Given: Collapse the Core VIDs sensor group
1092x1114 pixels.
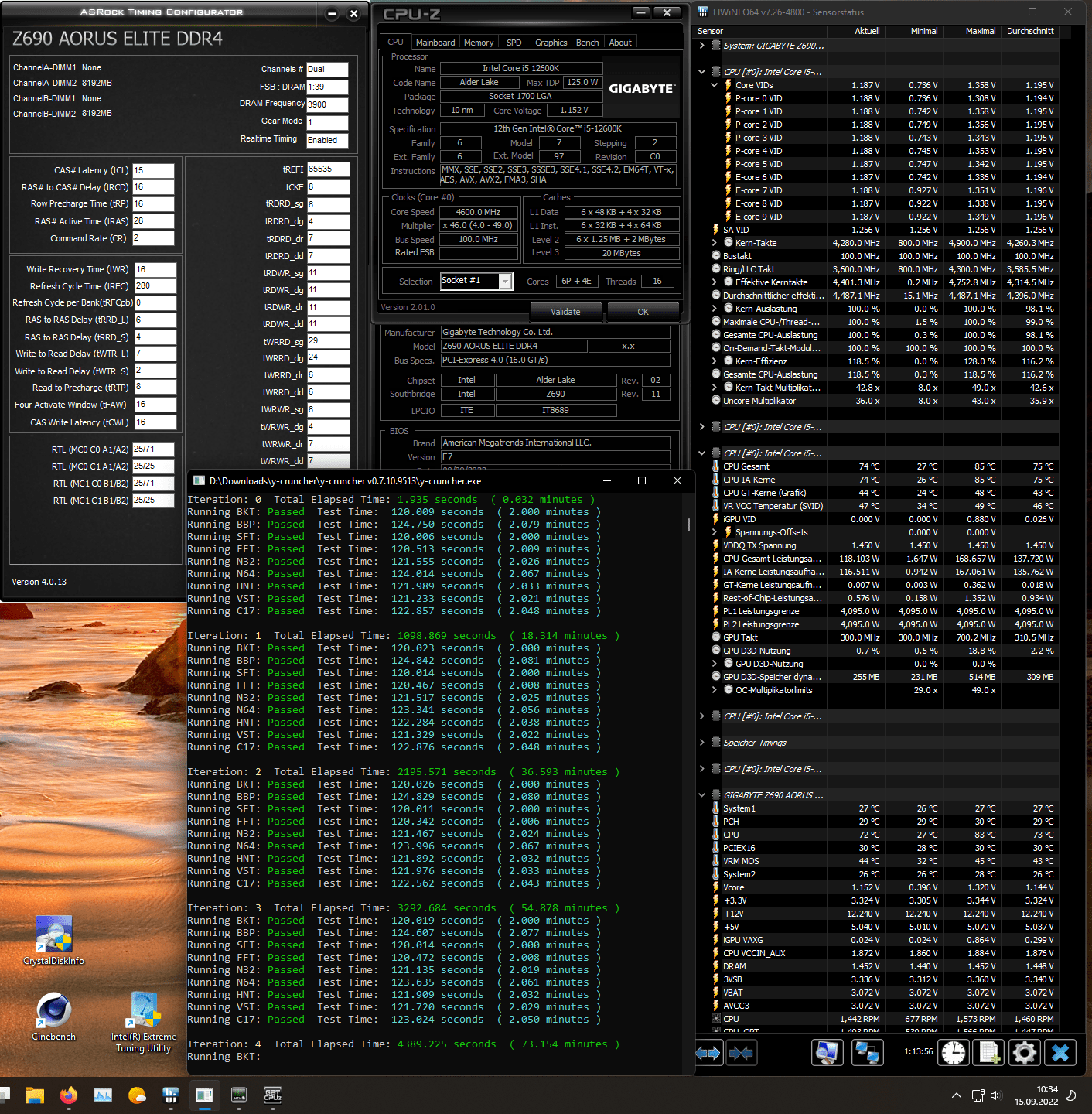Looking at the screenshot, I should (x=715, y=85).
